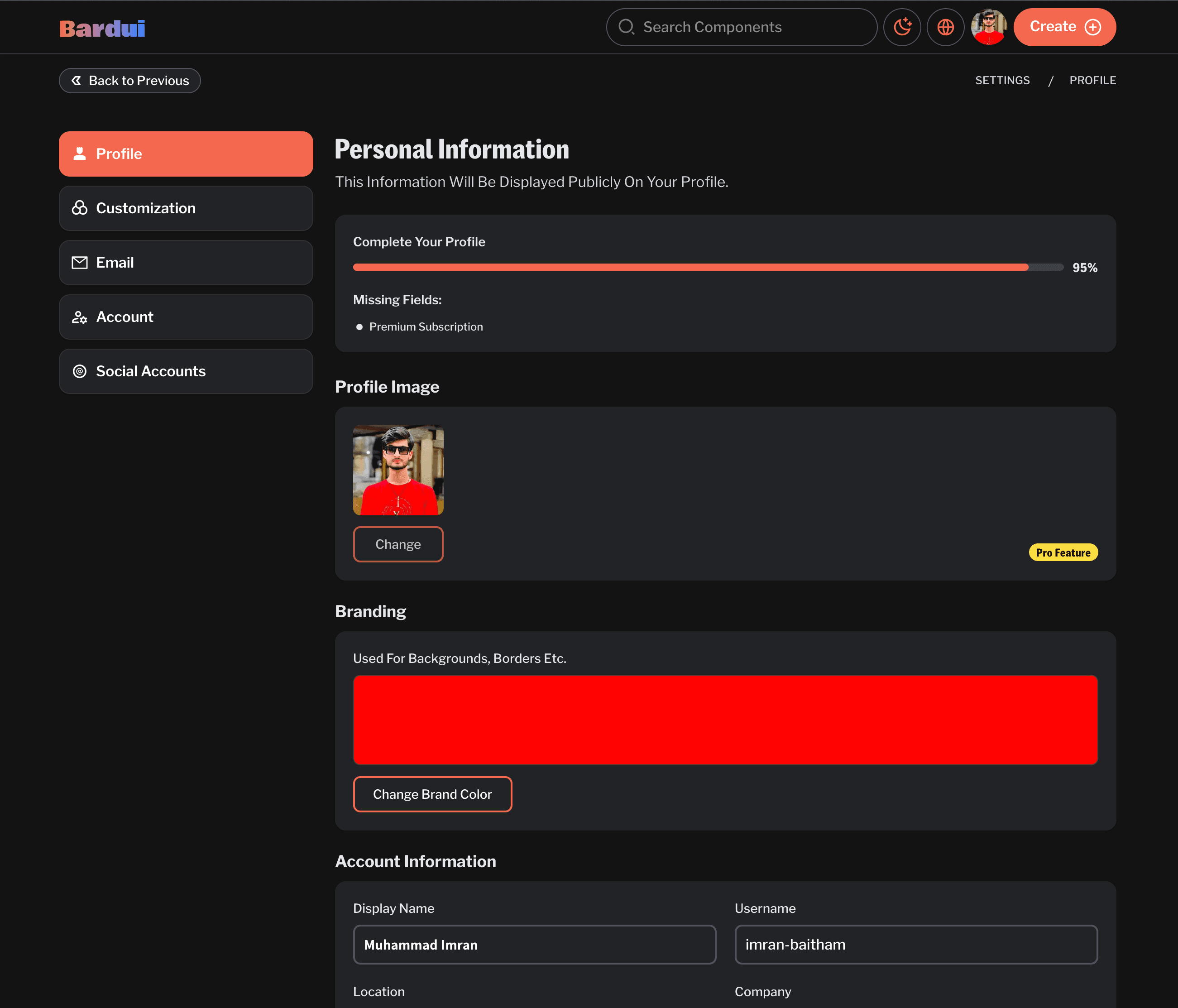Switch to the Account tab
1178x1008 pixels.
pos(186,317)
